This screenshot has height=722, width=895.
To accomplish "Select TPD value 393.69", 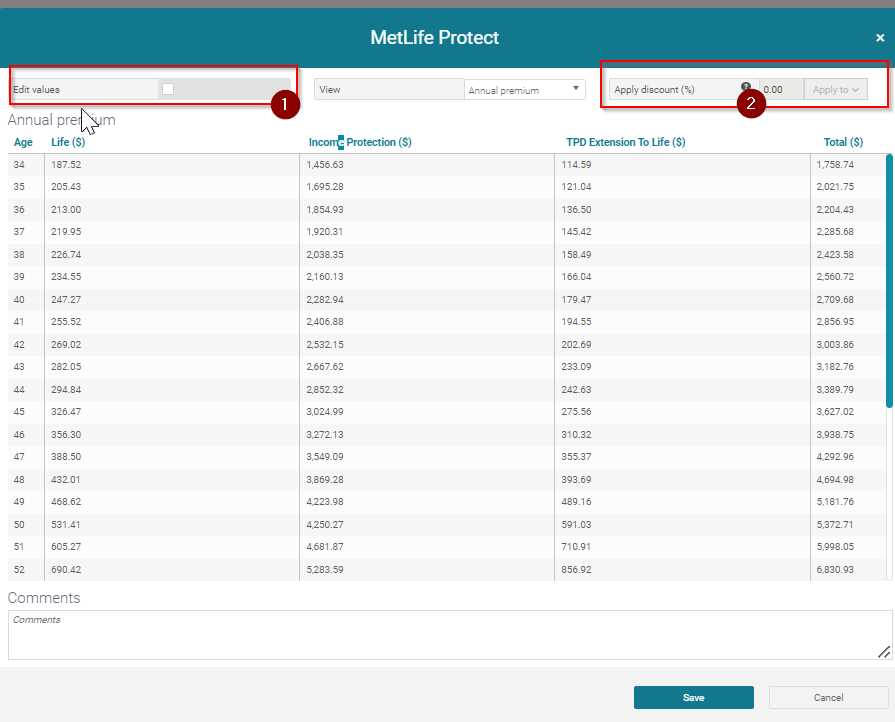I will [x=576, y=479].
